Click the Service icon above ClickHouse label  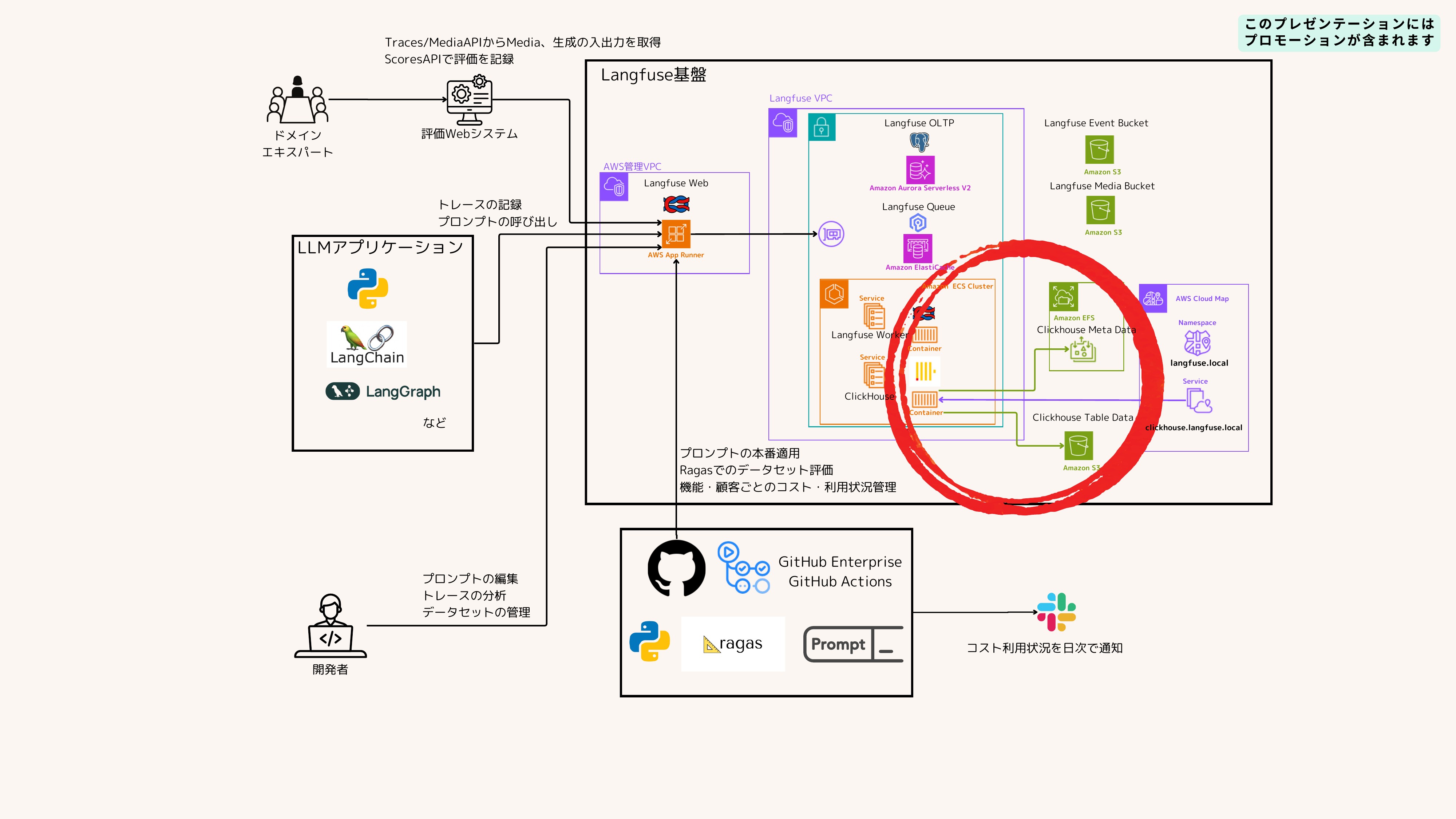click(x=874, y=375)
